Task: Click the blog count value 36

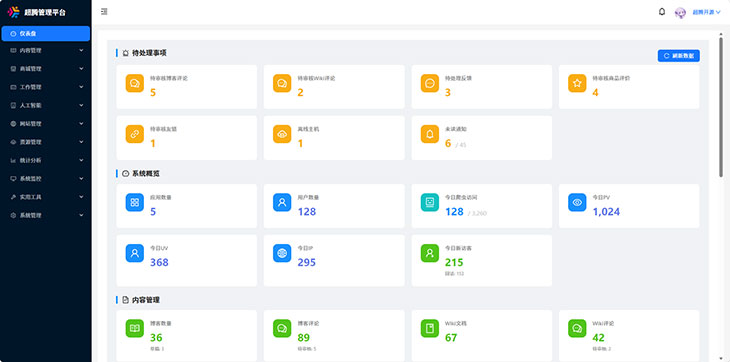Action: click(x=156, y=338)
